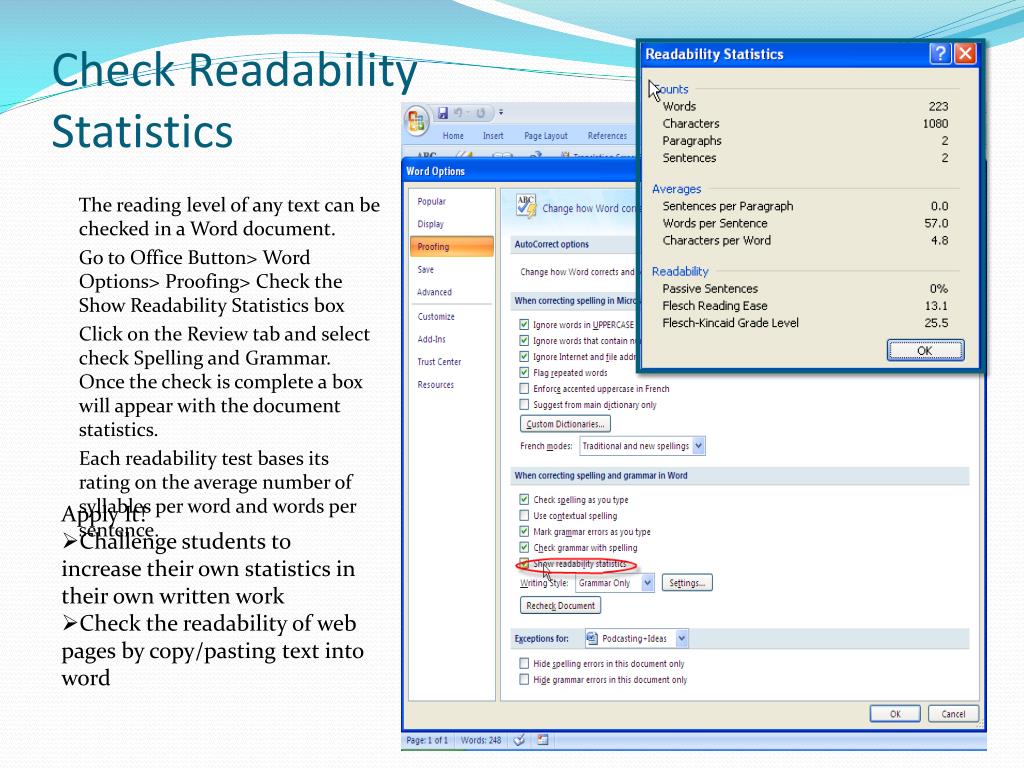The image size is (1024, 768).
Task: Open the Insert ribbon tab
Action: coord(493,136)
